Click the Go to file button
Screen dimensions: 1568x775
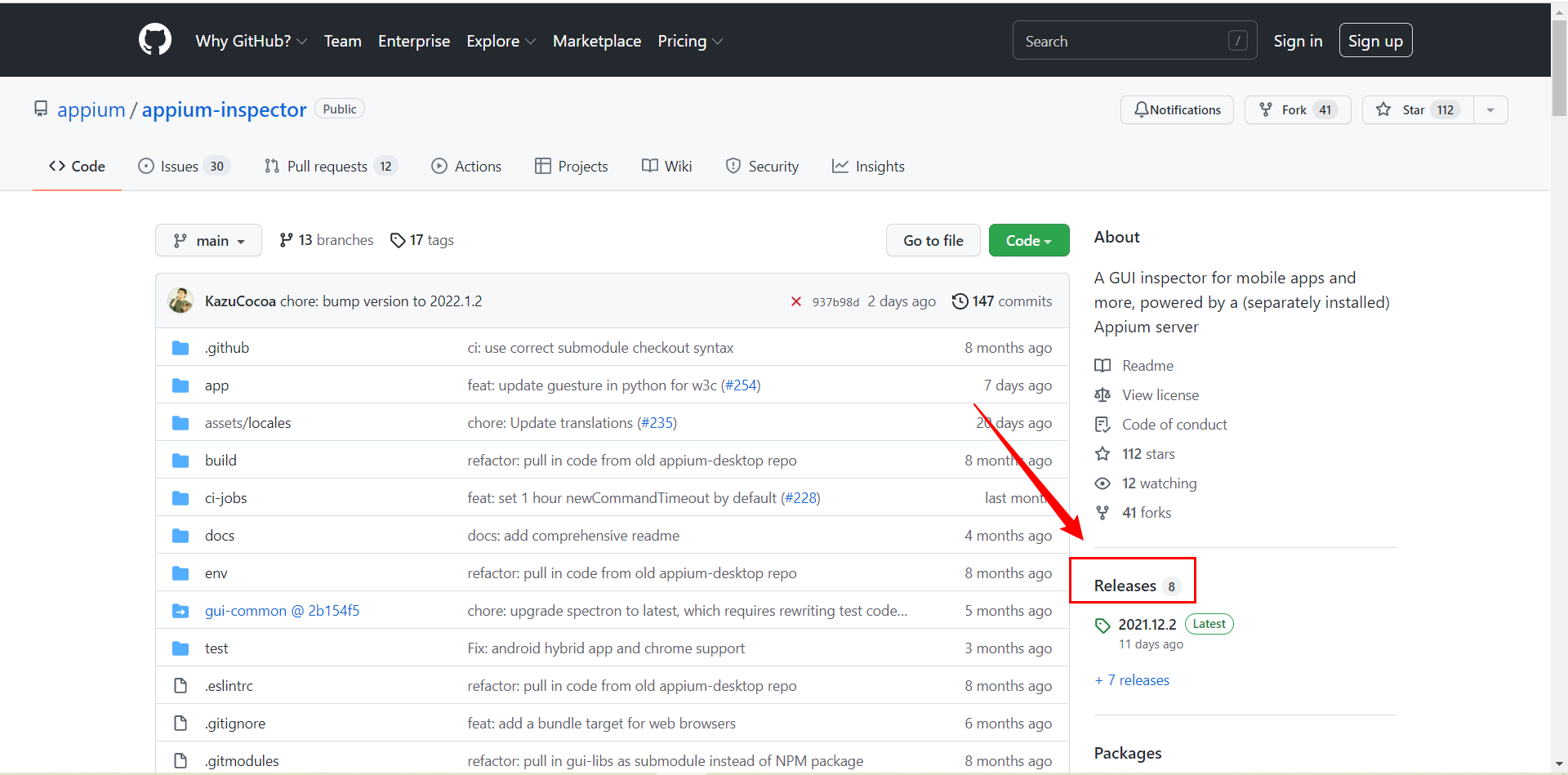(933, 240)
